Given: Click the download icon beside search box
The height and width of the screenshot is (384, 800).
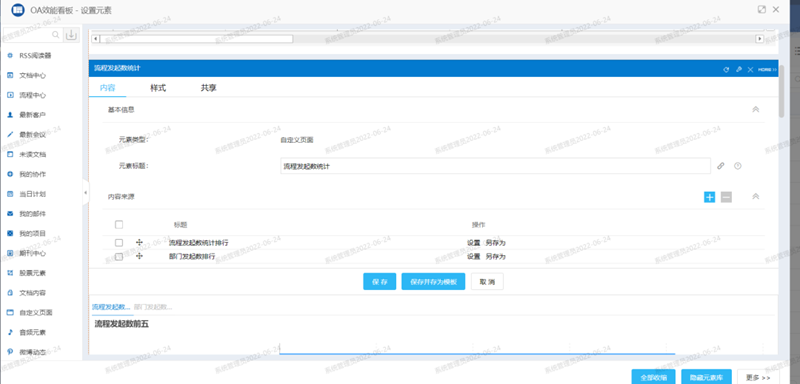Looking at the screenshot, I should [71, 35].
